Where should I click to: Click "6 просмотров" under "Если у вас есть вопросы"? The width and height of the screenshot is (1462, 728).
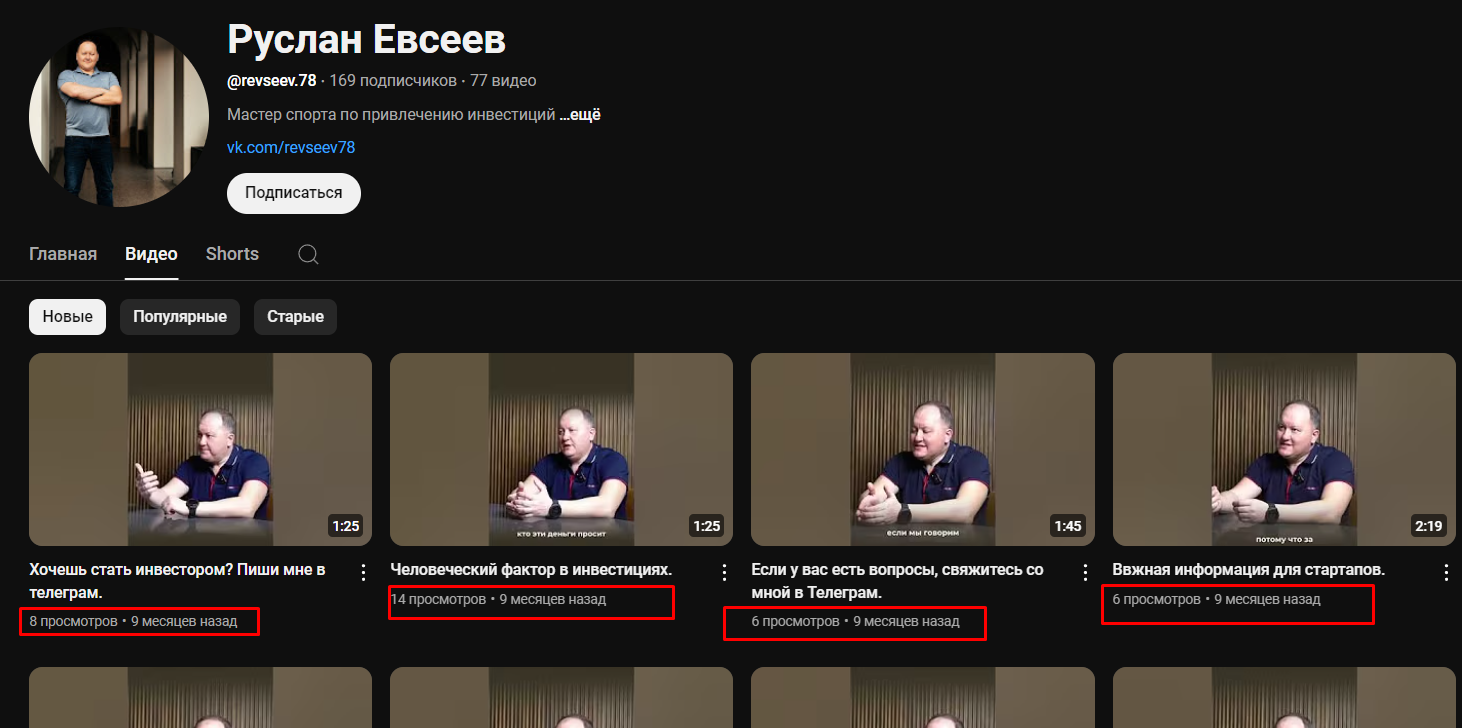(795, 622)
